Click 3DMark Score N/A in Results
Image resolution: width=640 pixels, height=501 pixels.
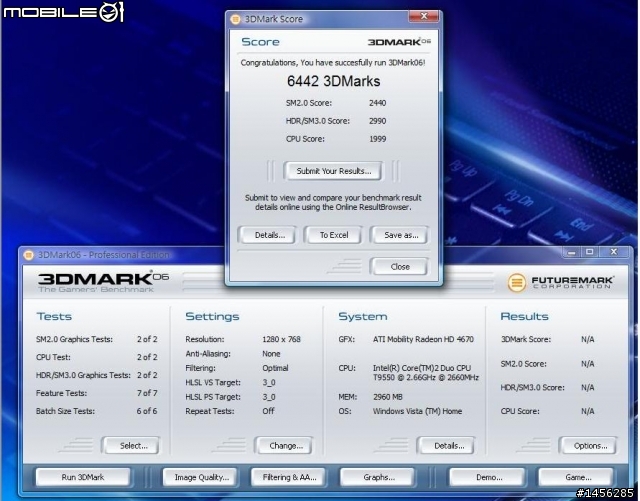pyautogui.click(x=588, y=339)
